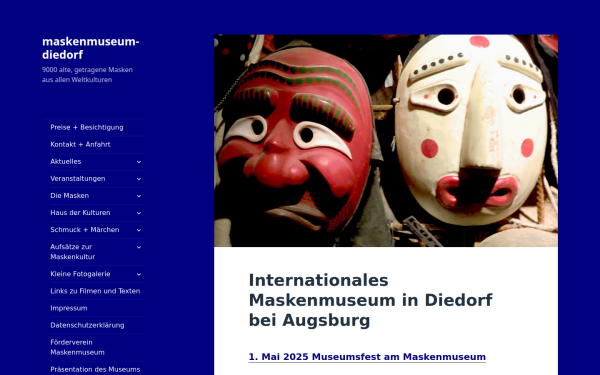
Task: Open Die Masken menu link
Action: 70,196
